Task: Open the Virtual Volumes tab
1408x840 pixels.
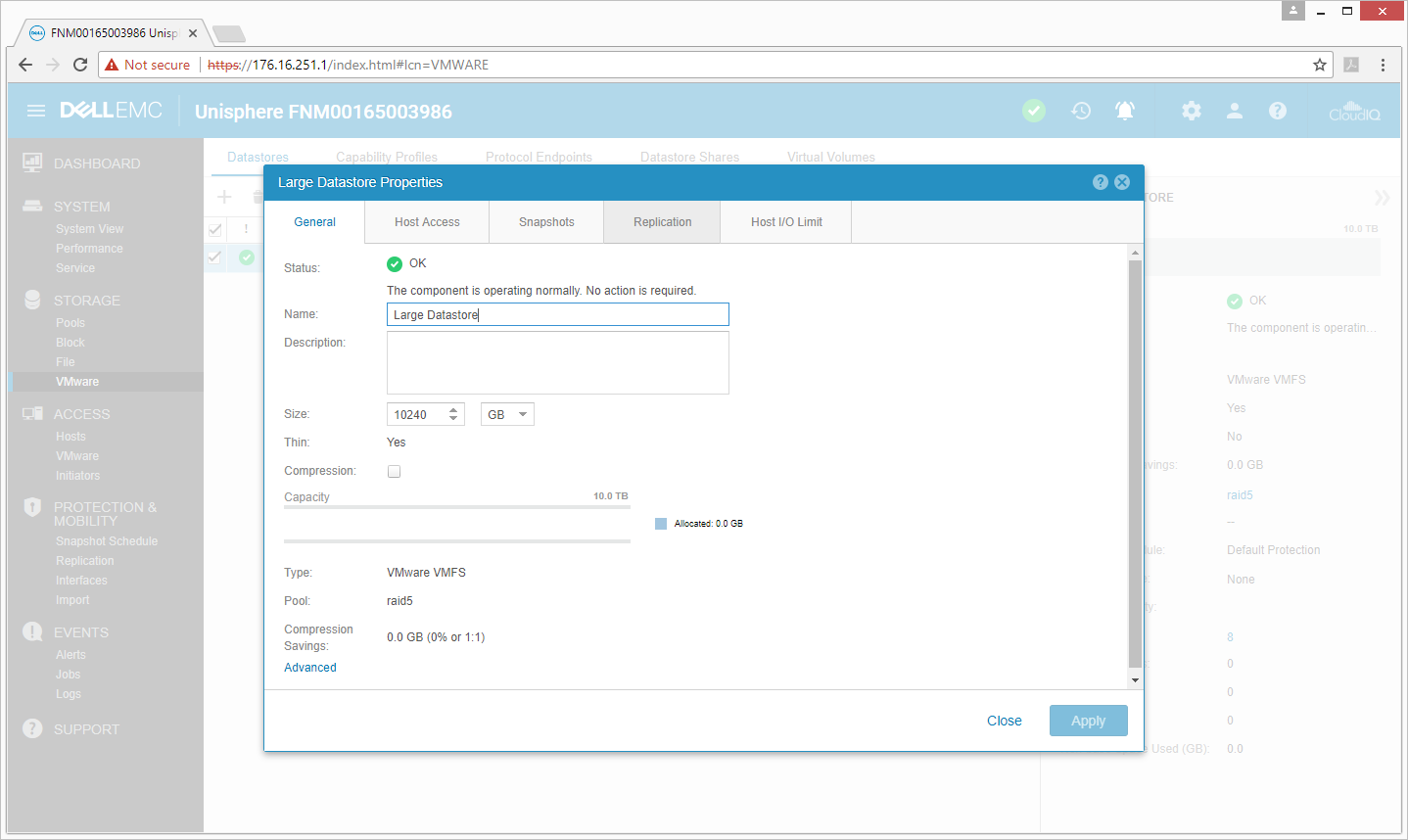Action: pyautogui.click(x=831, y=157)
